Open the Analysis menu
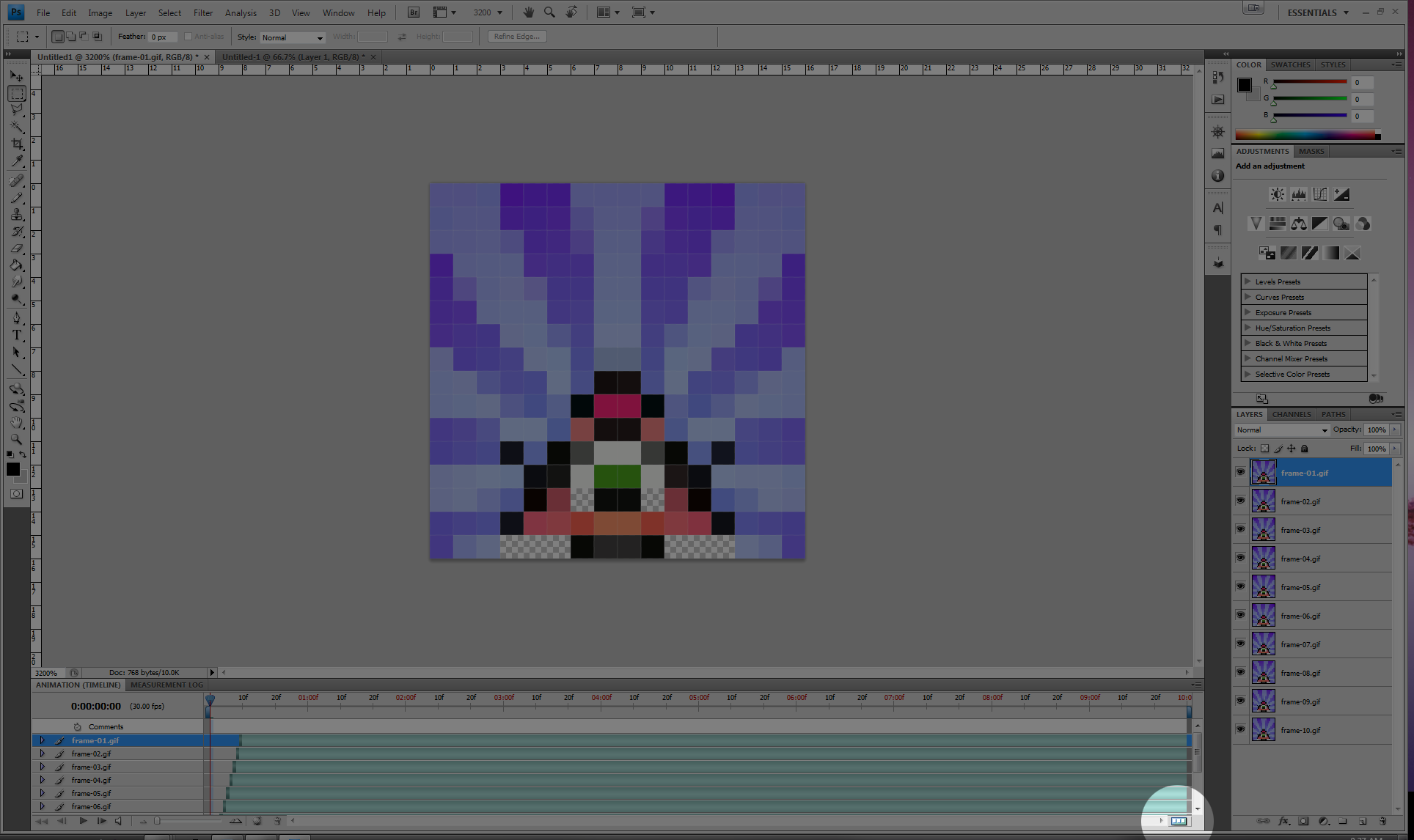Screen dimensions: 1414x840 pos(241,13)
